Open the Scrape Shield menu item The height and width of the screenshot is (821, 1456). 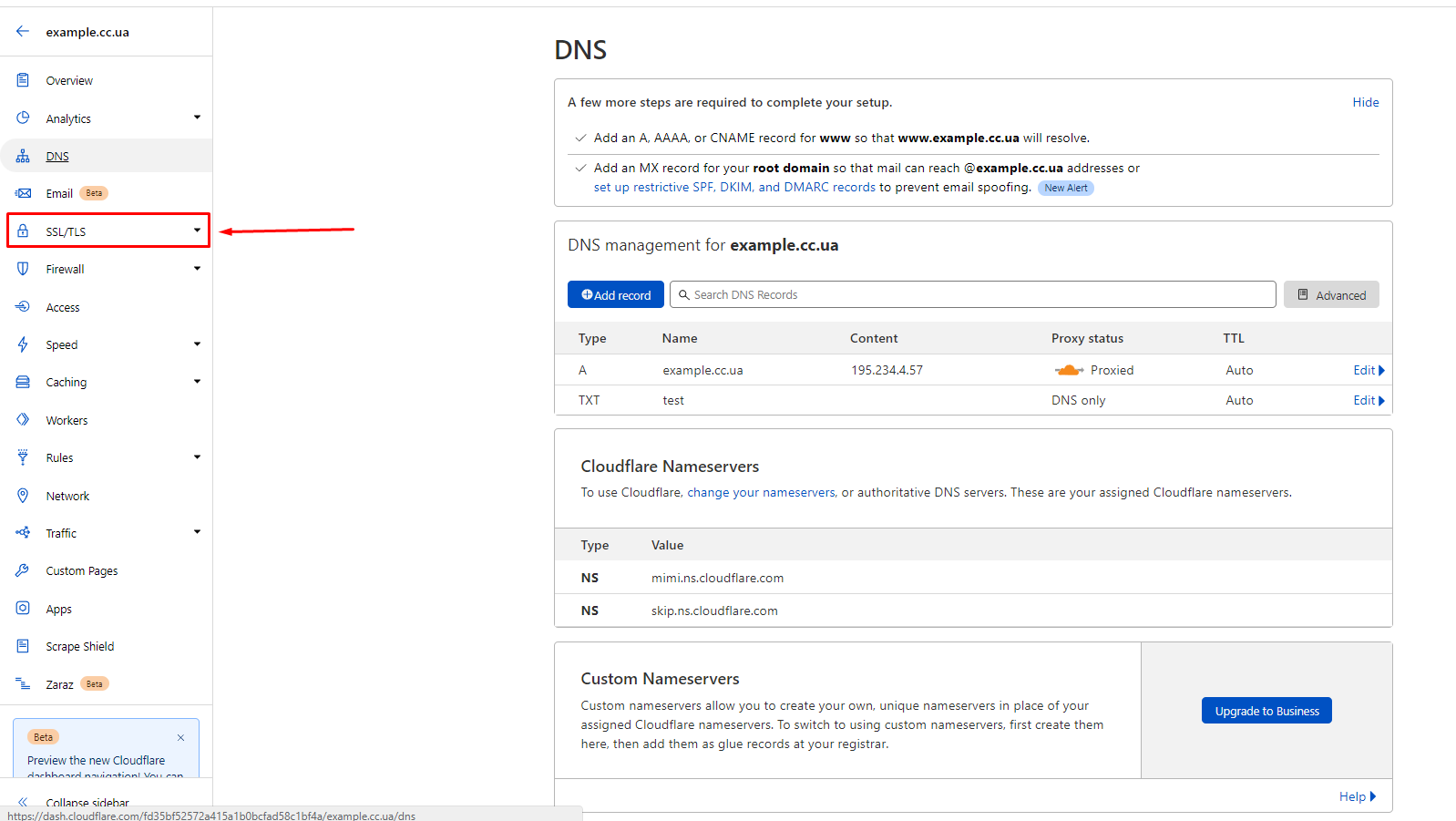click(80, 646)
